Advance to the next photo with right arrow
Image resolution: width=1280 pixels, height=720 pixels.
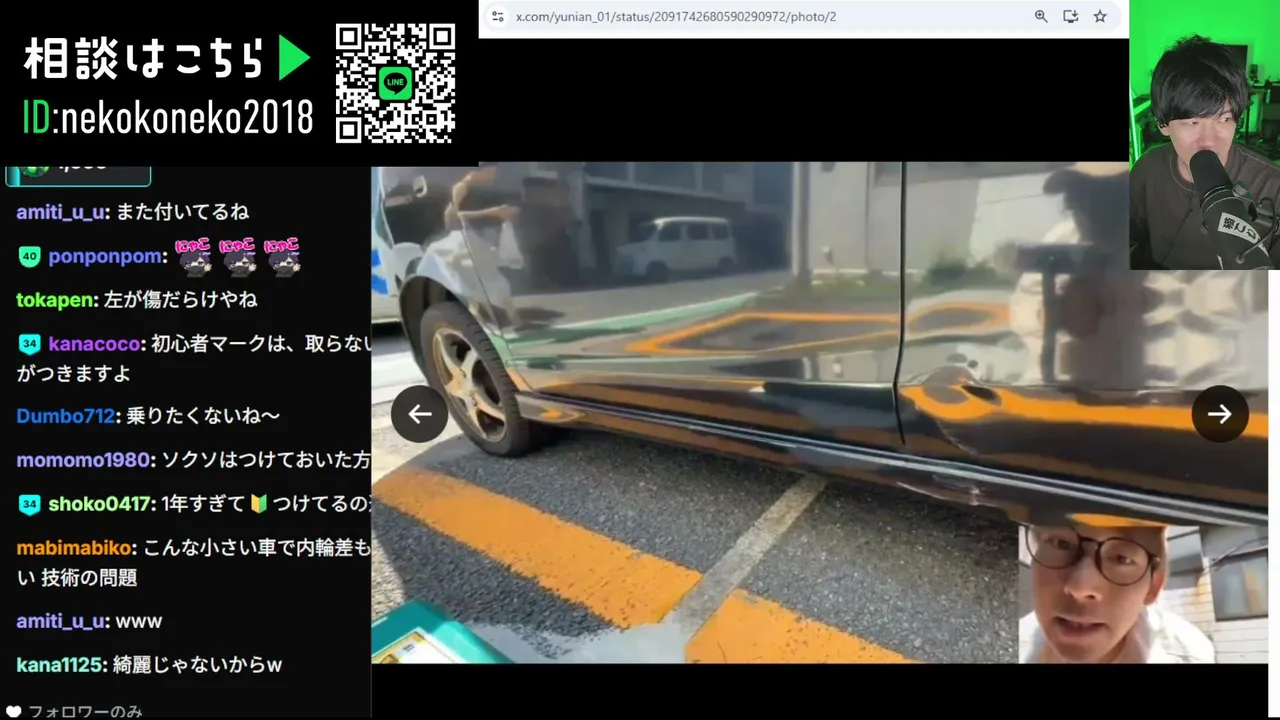1220,414
